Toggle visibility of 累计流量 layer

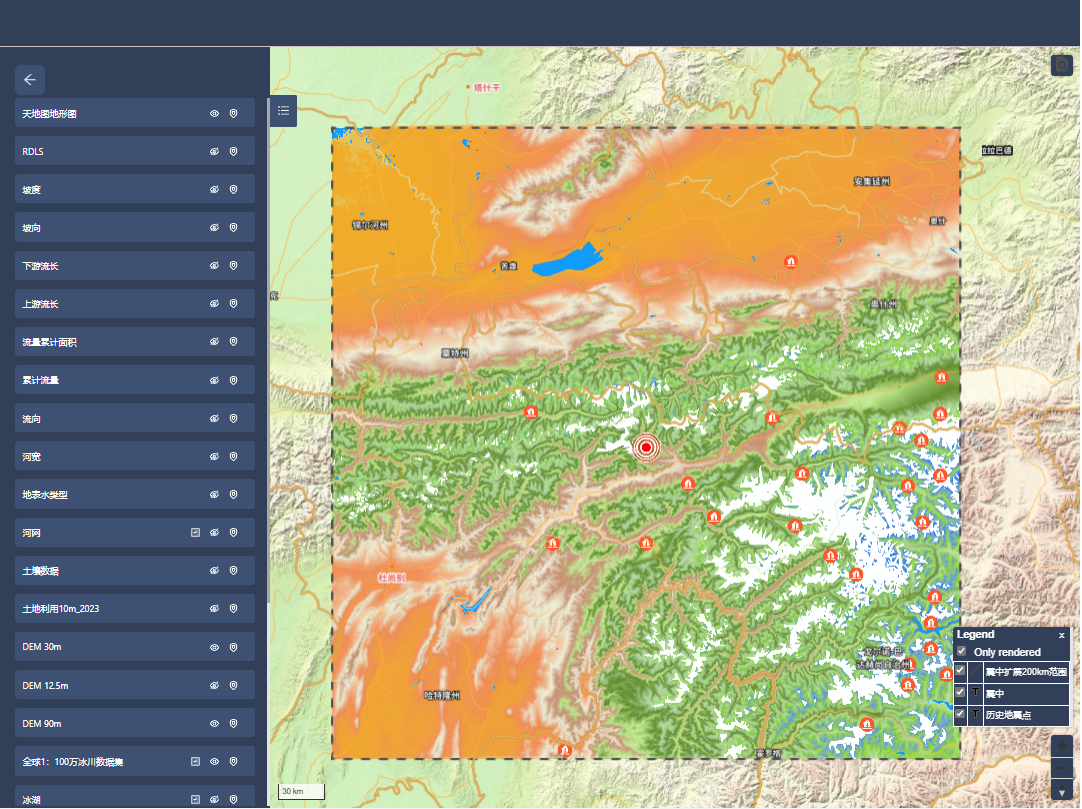point(215,380)
